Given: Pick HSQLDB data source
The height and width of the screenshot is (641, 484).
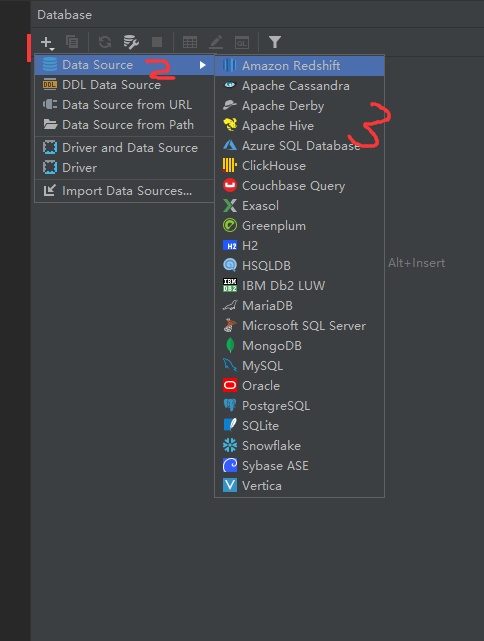Looking at the screenshot, I should [299, 266].
